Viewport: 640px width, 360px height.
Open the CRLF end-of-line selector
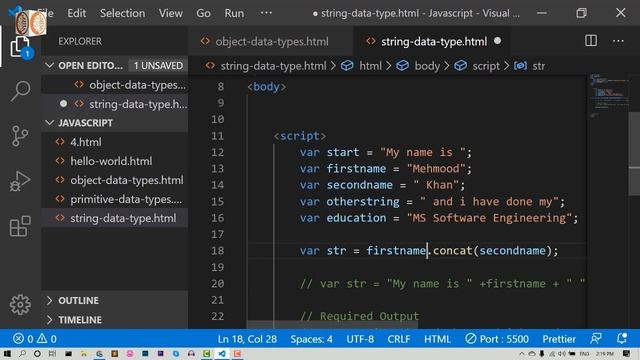pyautogui.click(x=399, y=339)
